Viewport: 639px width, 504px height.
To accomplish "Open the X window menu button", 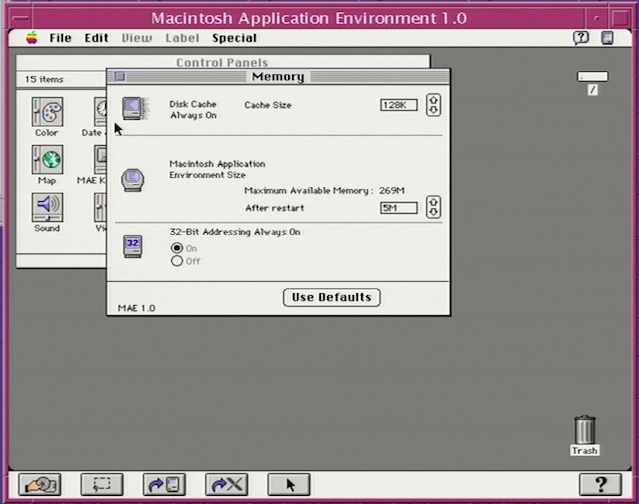I will (21, 18).
